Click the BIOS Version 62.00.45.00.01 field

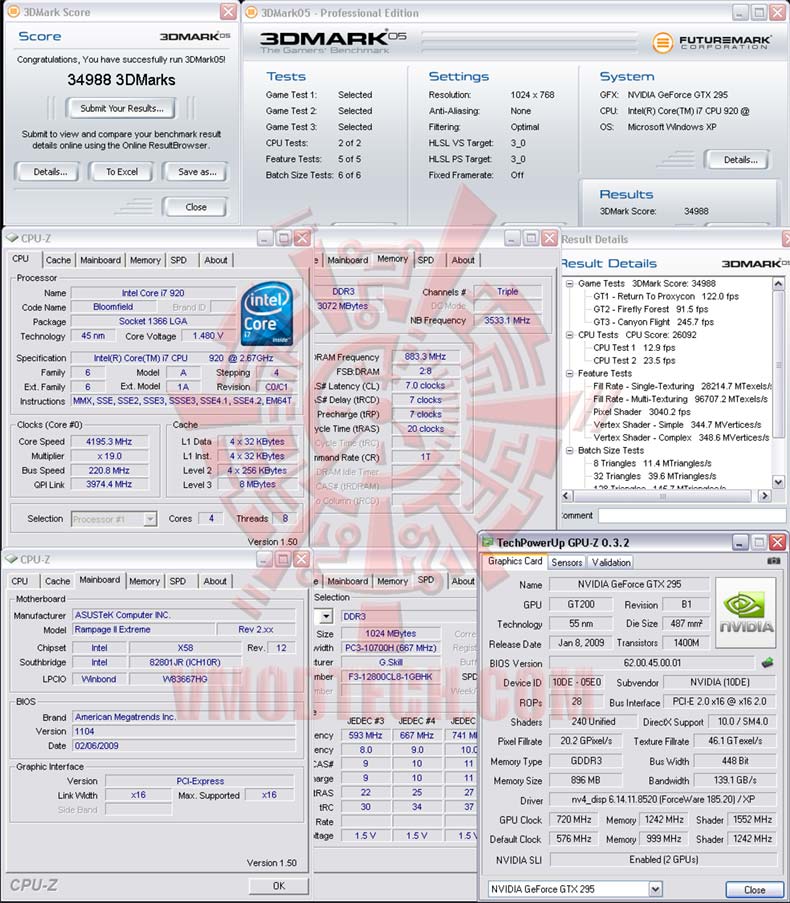click(x=651, y=663)
